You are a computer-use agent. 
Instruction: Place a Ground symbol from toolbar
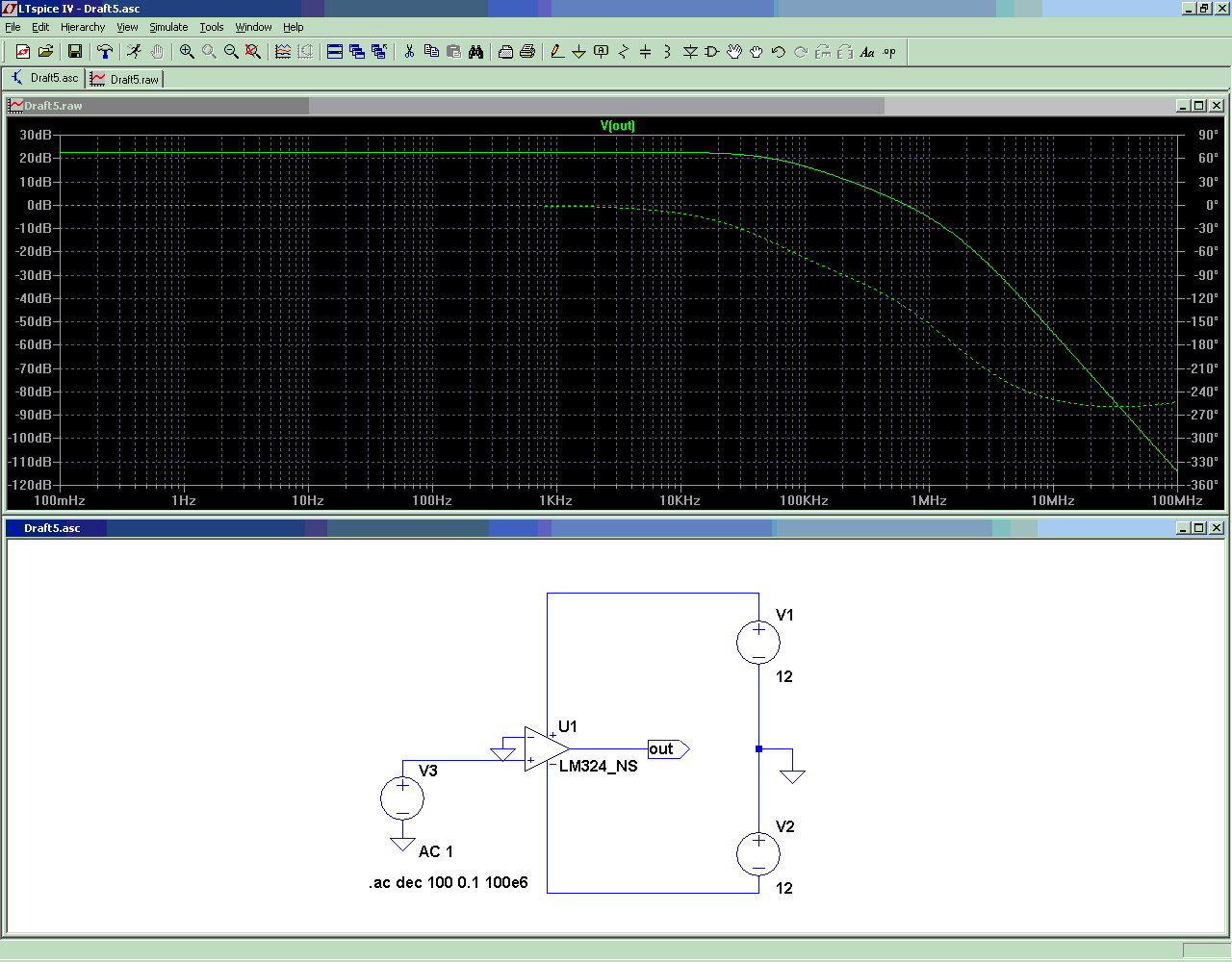coord(578,52)
